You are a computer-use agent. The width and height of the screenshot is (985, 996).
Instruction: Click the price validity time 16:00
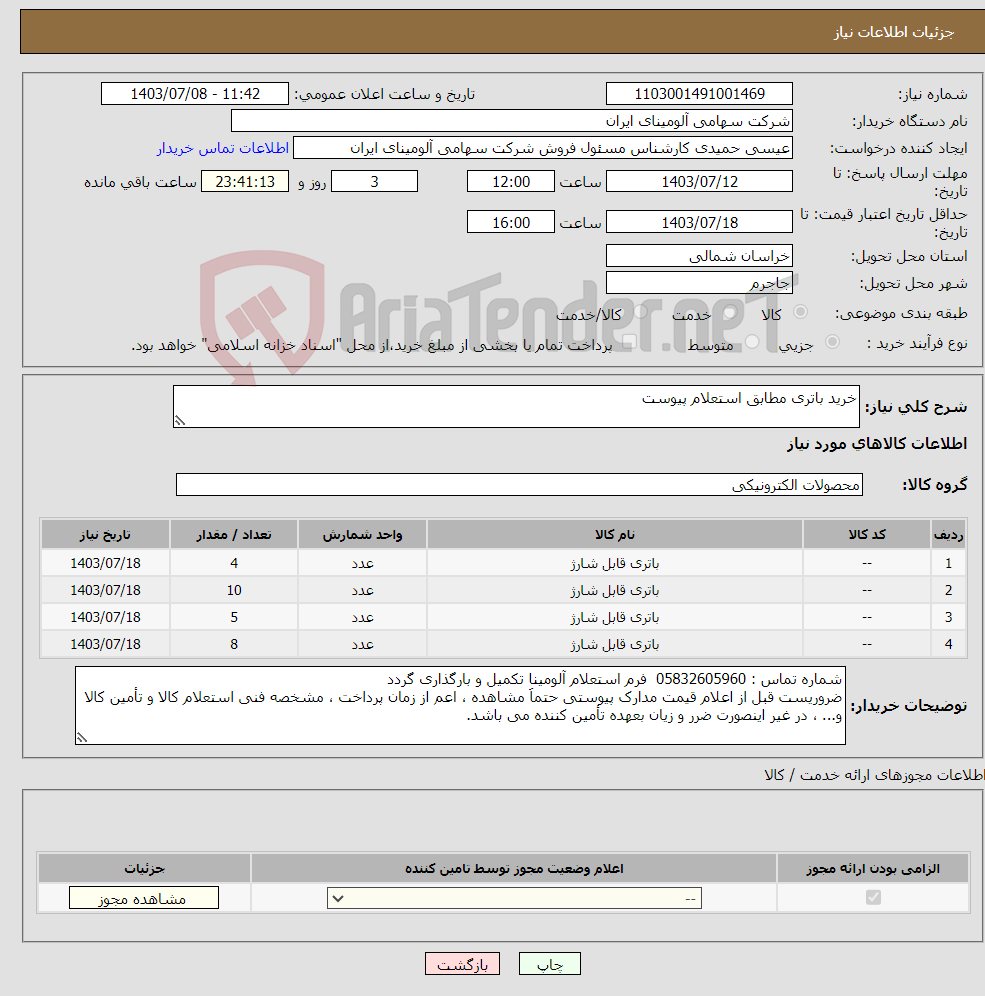tap(511, 222)
